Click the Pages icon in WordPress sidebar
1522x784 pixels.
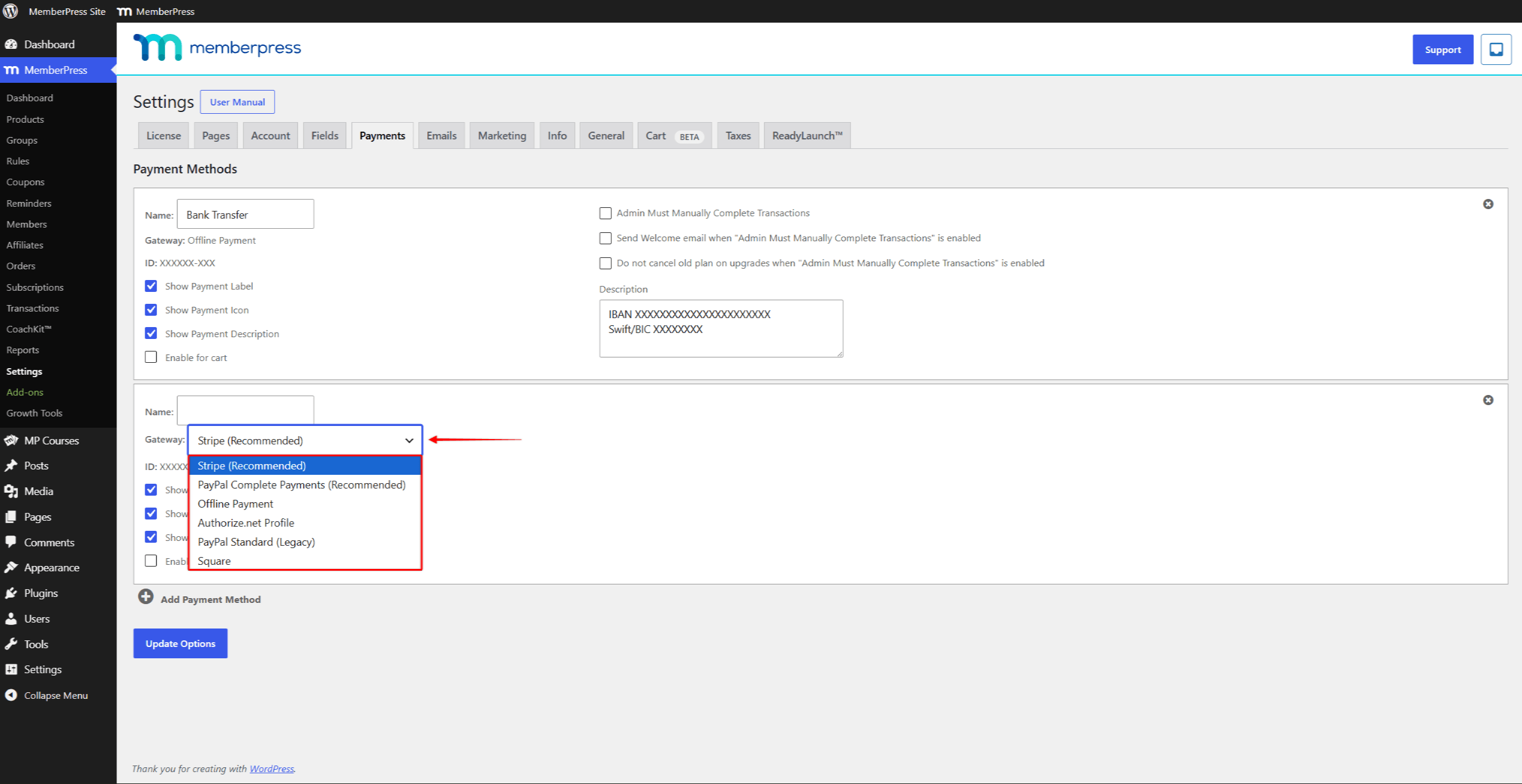(11, 517)
